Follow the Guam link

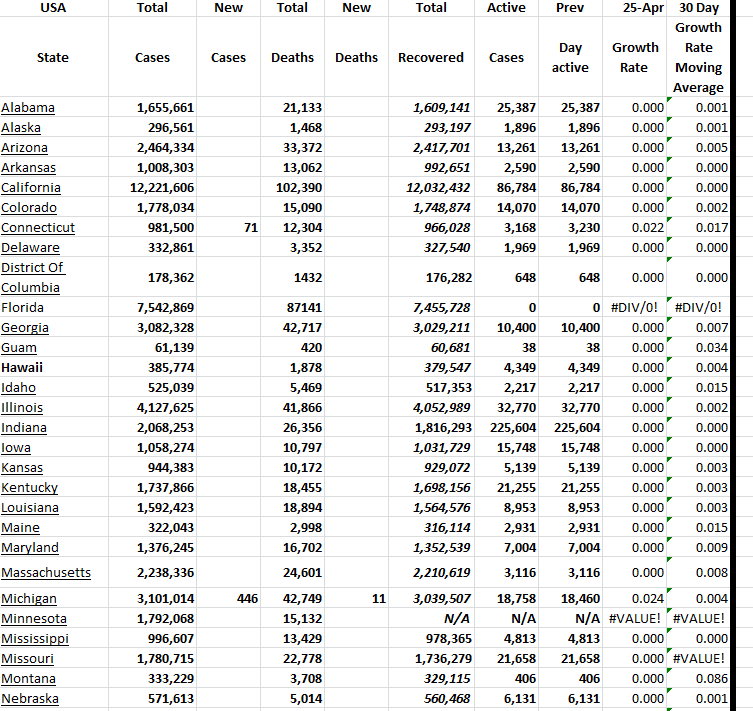(x=19, y=348)
